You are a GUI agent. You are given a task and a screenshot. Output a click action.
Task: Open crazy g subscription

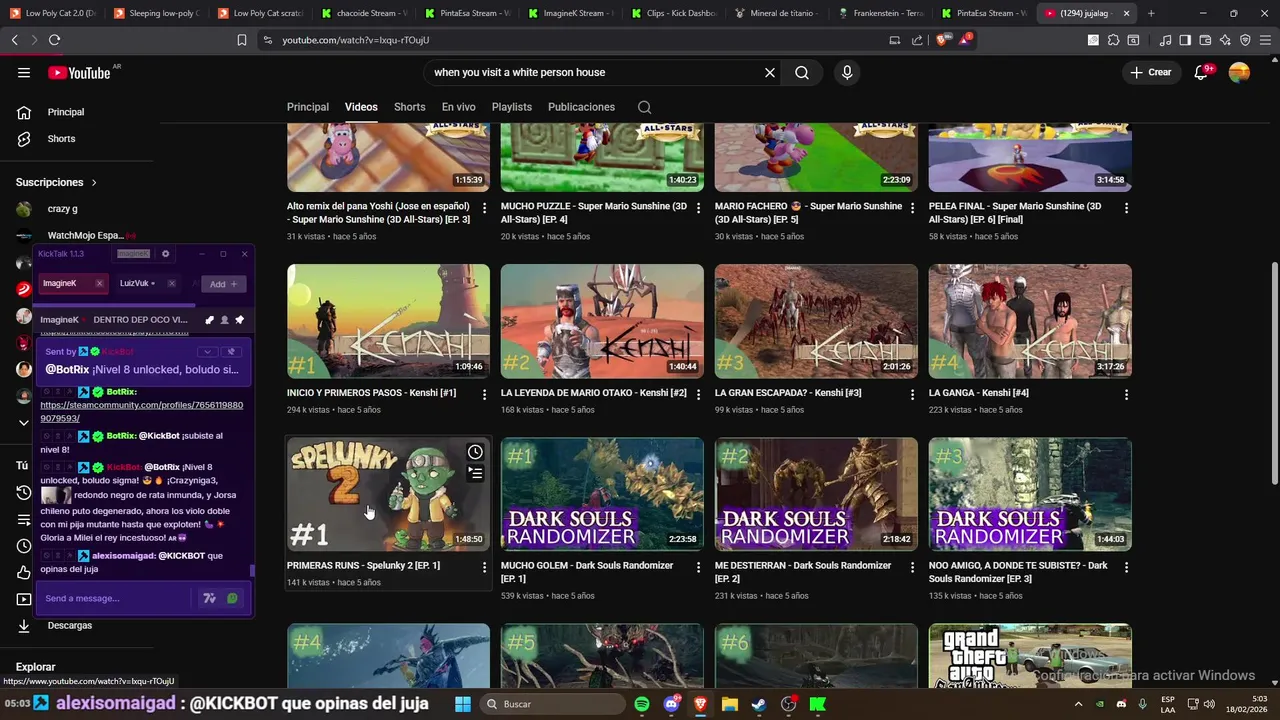point(62,209)
